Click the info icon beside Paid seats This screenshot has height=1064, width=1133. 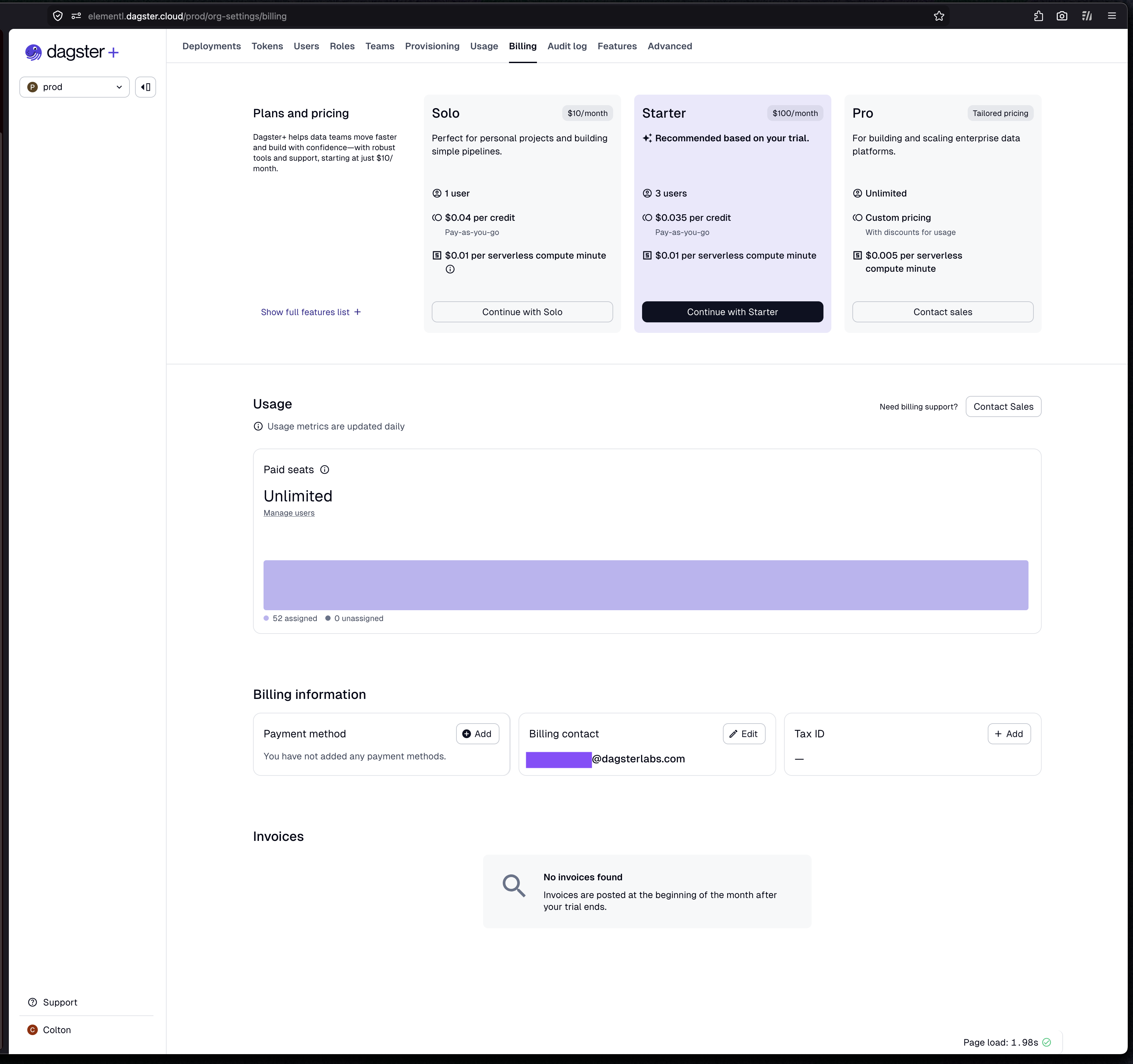click(325, 470)
